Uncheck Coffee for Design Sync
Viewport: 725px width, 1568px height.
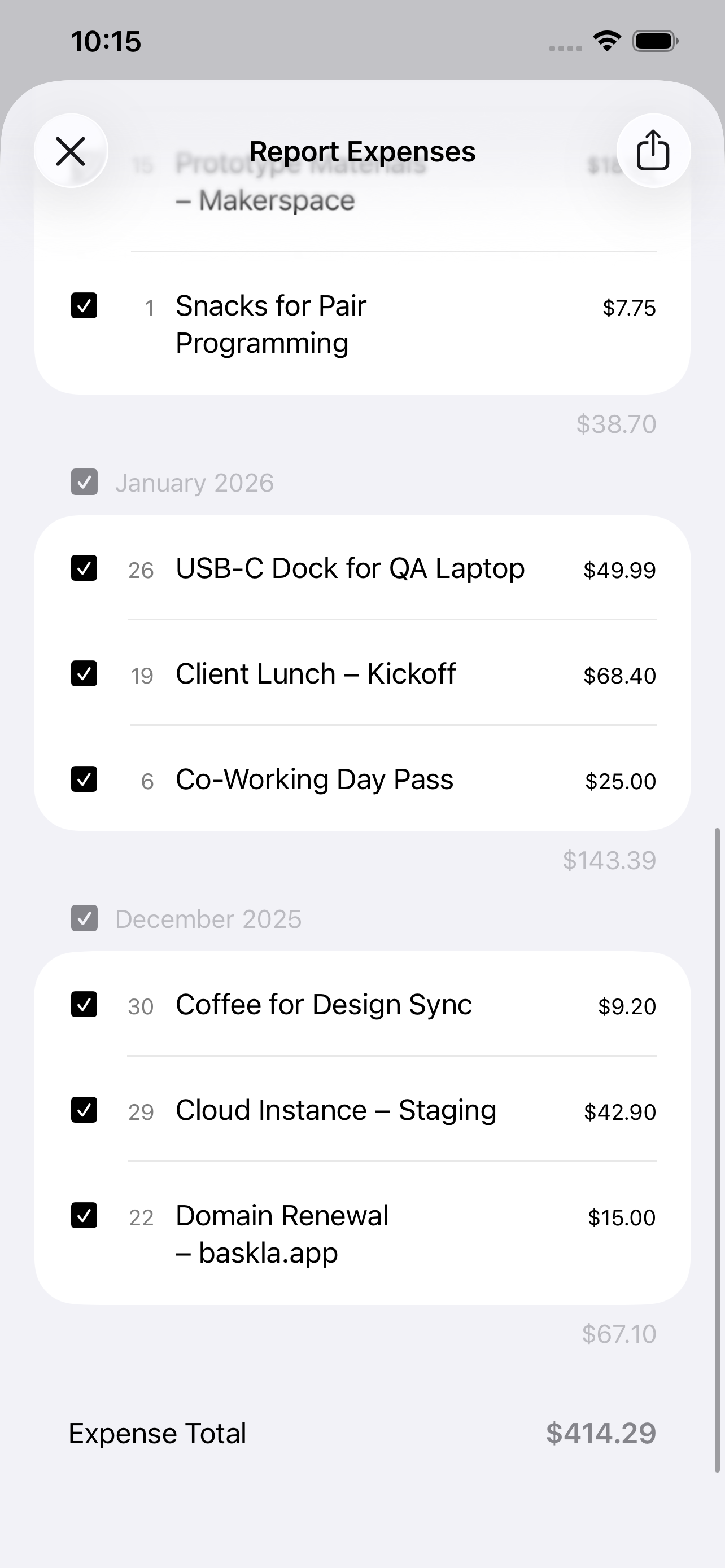84,1004
